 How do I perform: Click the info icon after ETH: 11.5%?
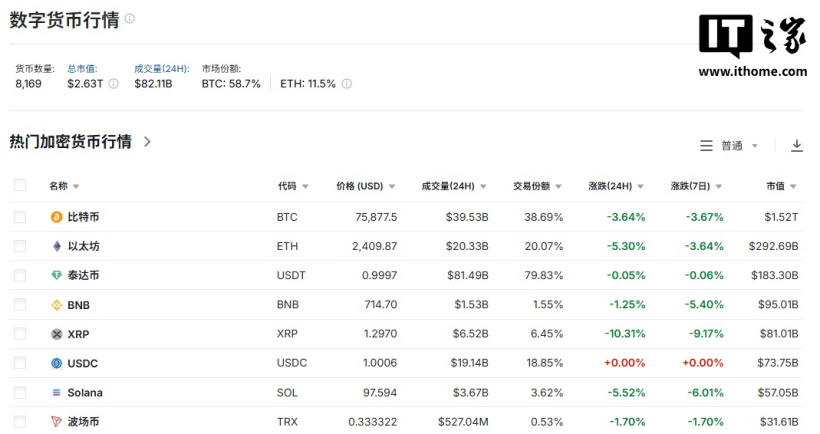point(347,84)
